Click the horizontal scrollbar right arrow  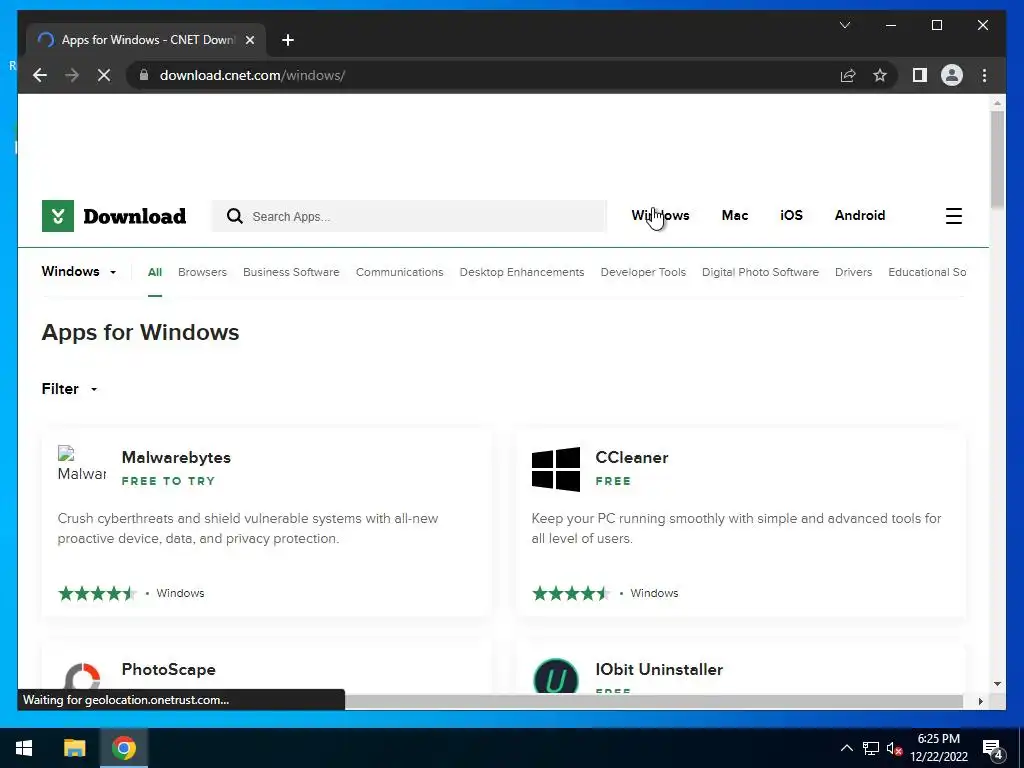(980, 701)
